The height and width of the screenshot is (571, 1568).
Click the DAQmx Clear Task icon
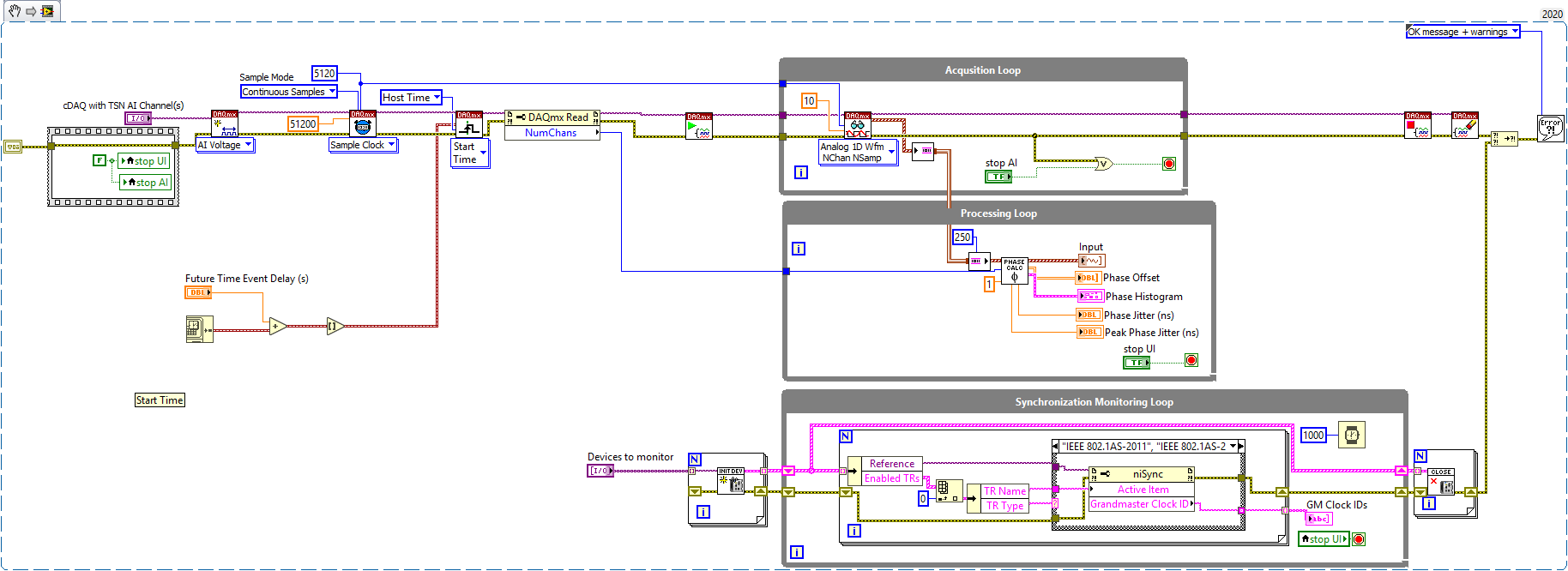[1464, 125]
